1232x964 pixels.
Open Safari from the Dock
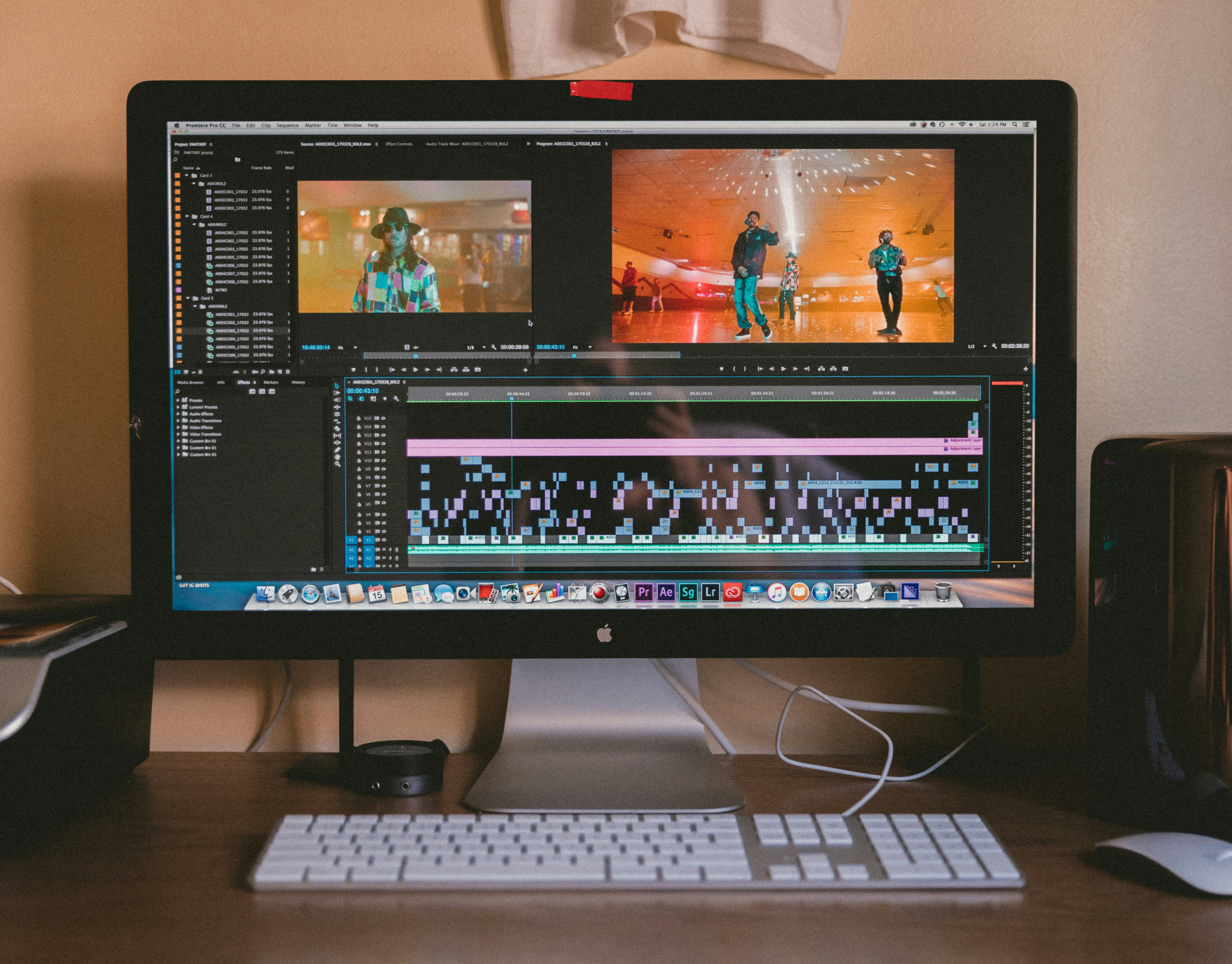[x=310, y=594]
